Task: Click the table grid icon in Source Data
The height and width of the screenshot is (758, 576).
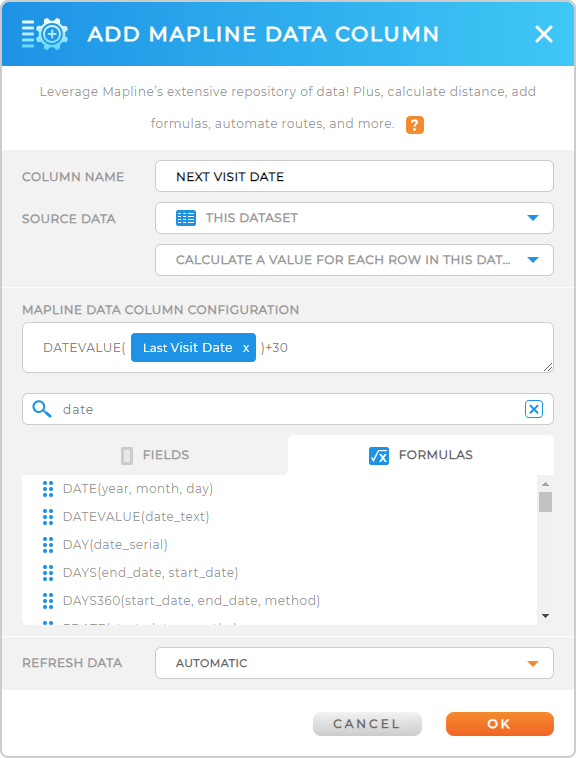Action: (x=186, y=218)
